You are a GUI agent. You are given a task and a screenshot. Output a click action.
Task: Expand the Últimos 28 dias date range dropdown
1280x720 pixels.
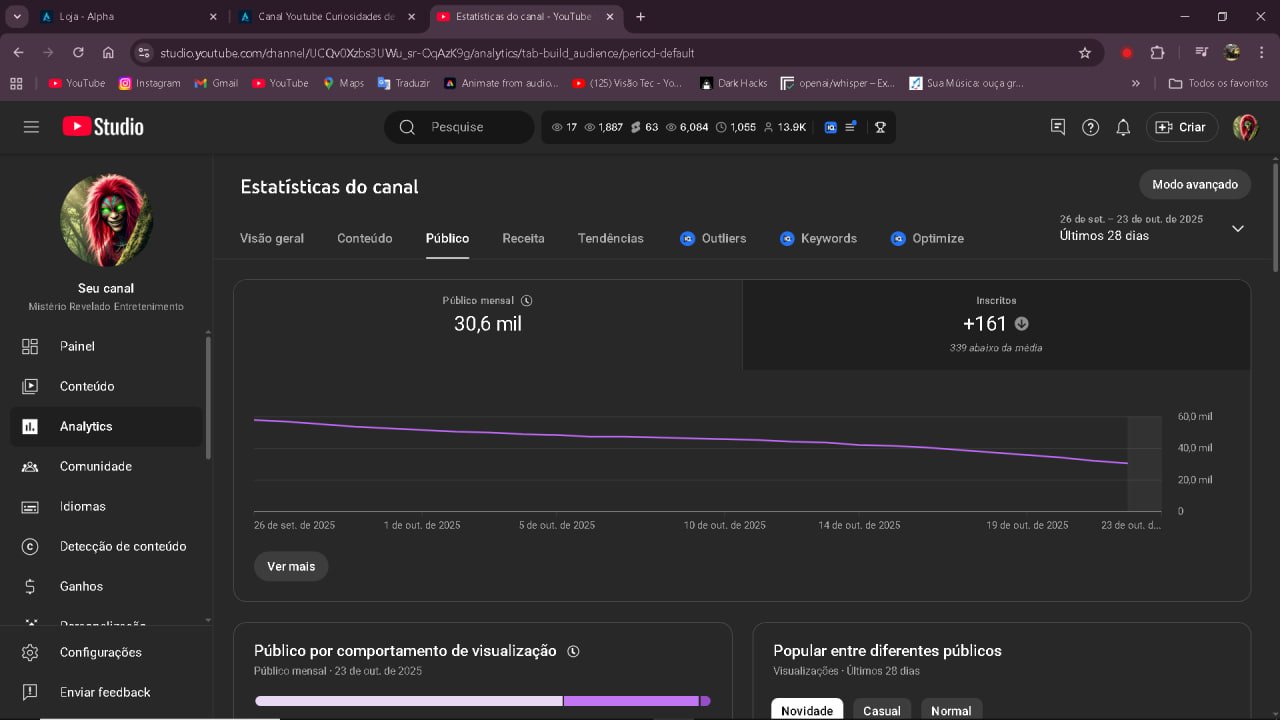[1237, 228]
